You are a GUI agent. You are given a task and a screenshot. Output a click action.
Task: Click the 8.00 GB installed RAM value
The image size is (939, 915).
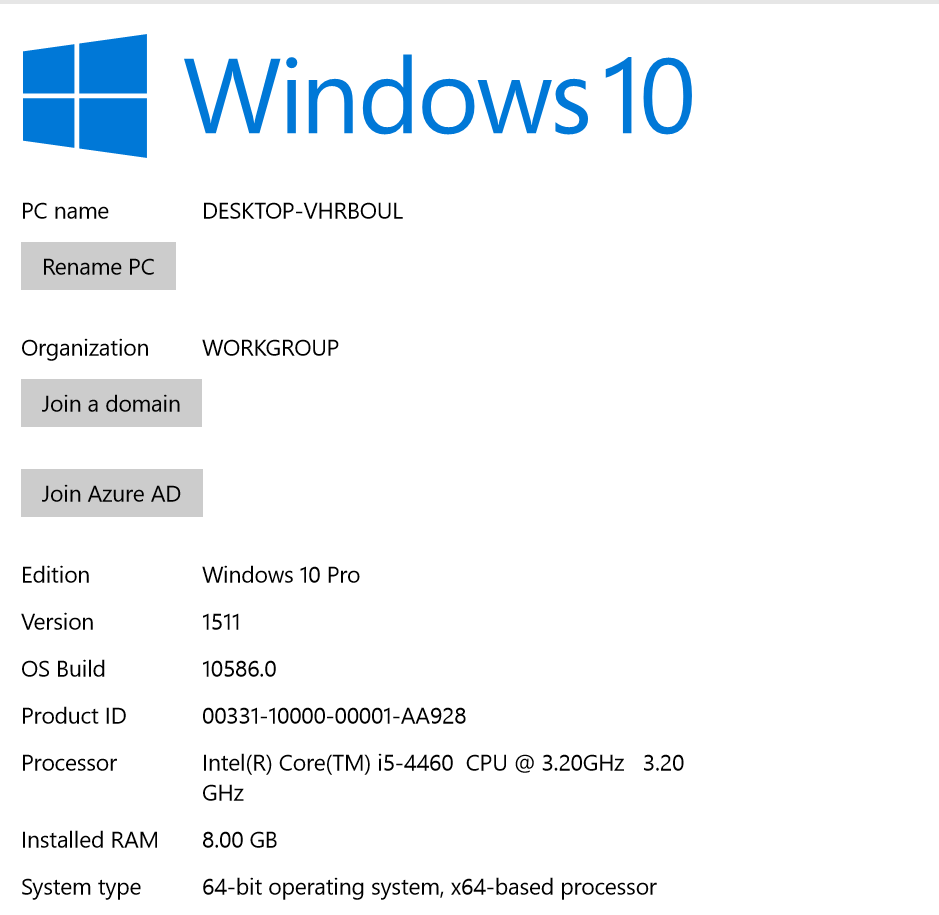[x=240, y=840]
